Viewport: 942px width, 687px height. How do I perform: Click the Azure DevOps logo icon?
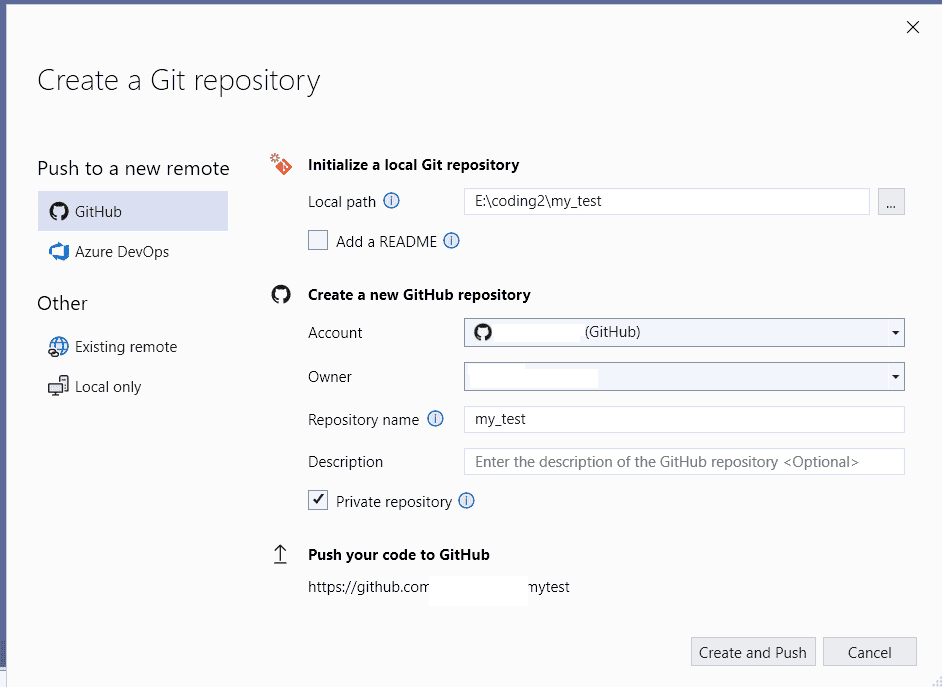tap(59, 252)
